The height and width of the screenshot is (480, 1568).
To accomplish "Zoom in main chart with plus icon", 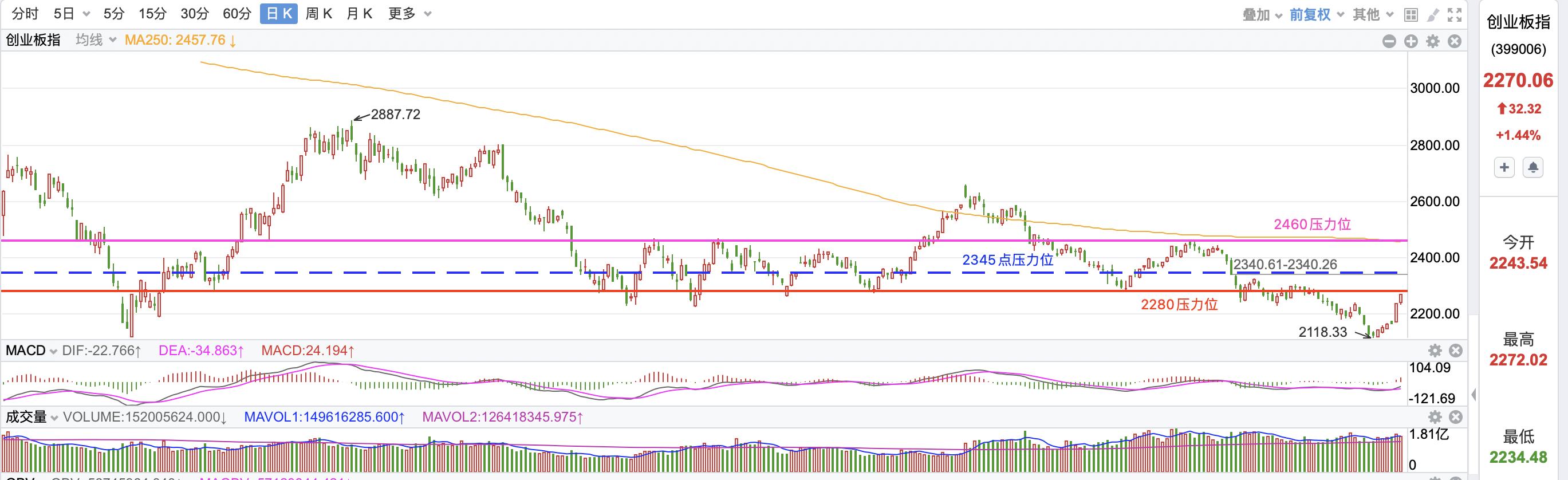I will (1411, 41).
